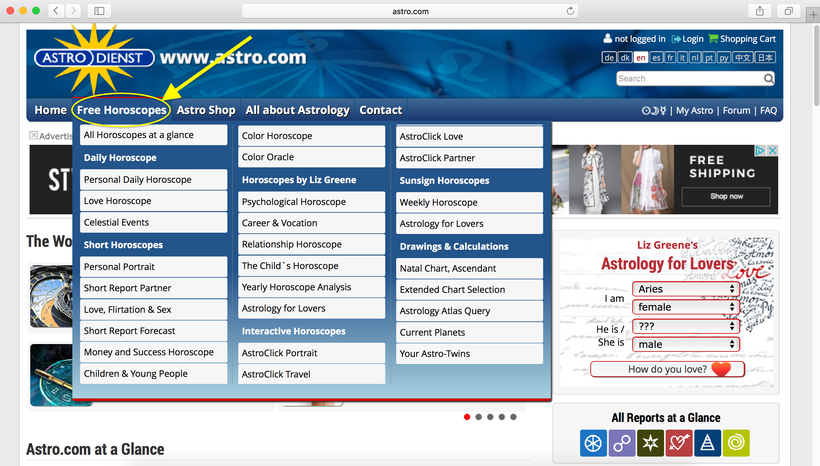The width and height of the screenshot is (820, 466).
Task: Choose Color Oracle menu entry
Action: point(311,157)
